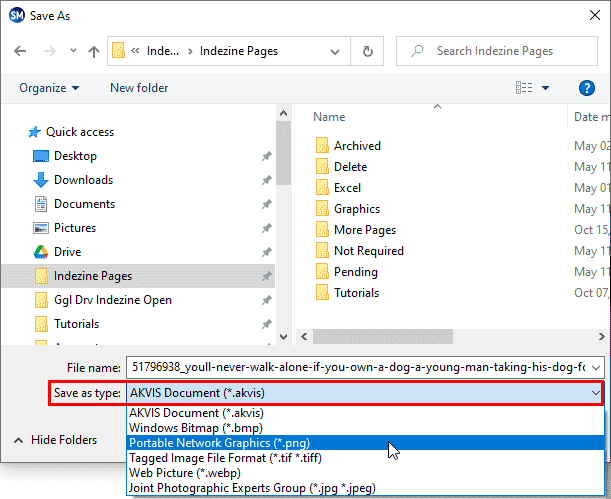This screenshot has width=611, height=499.
Task: Select Desktop in Quick access list
Action: coord(75,156)
